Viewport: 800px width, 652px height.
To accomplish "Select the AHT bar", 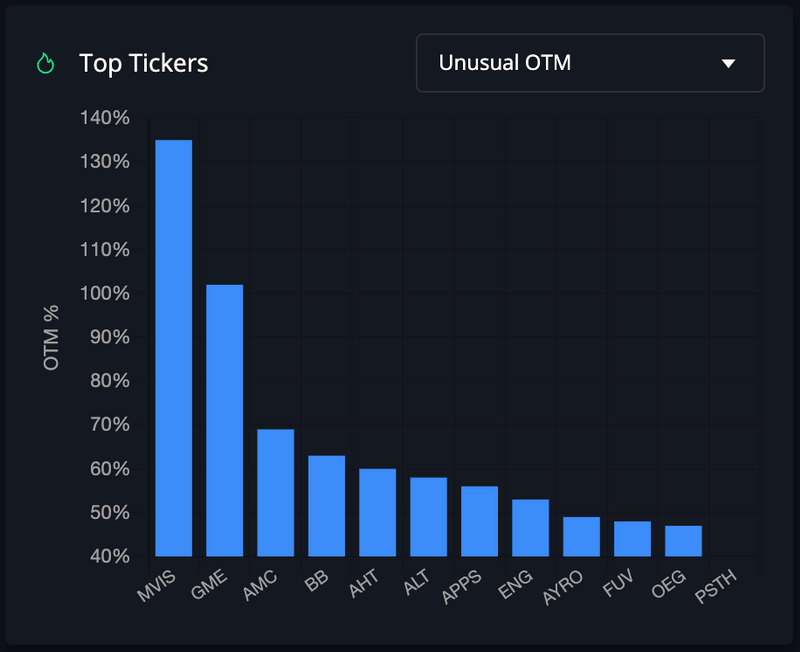I will coord(377,512).
